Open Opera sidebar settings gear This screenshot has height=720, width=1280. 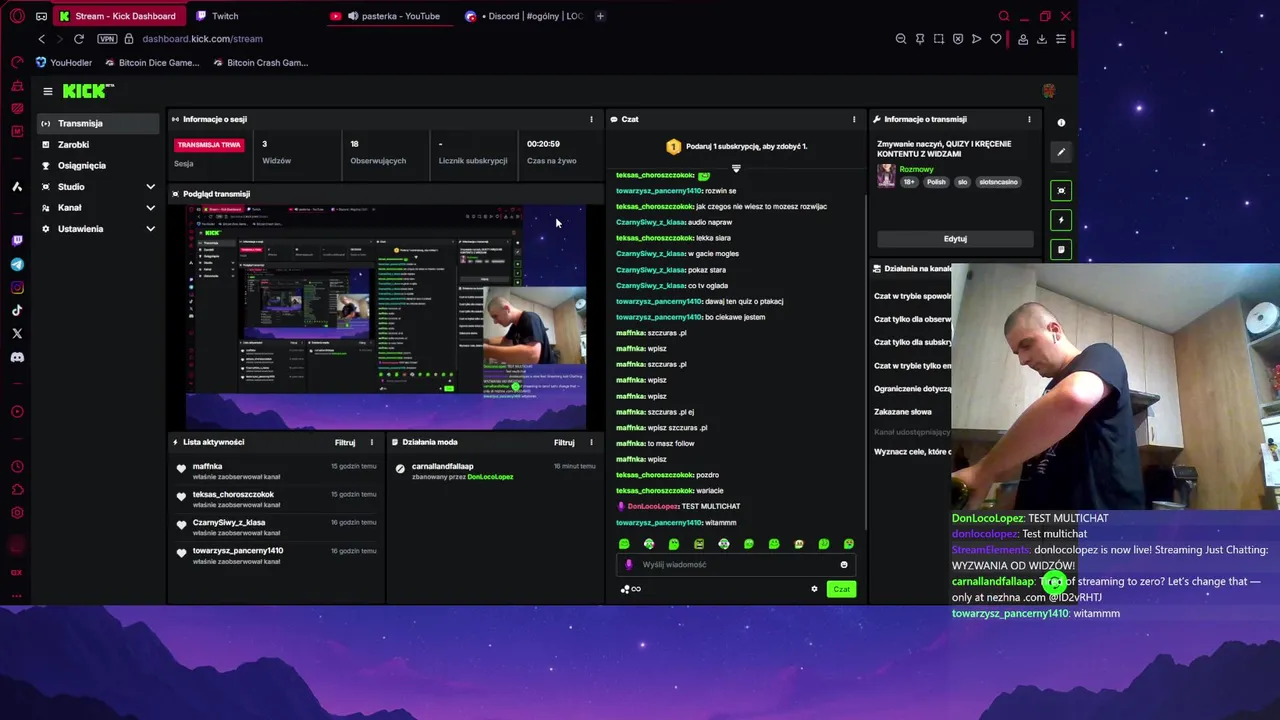pos(17,513)
